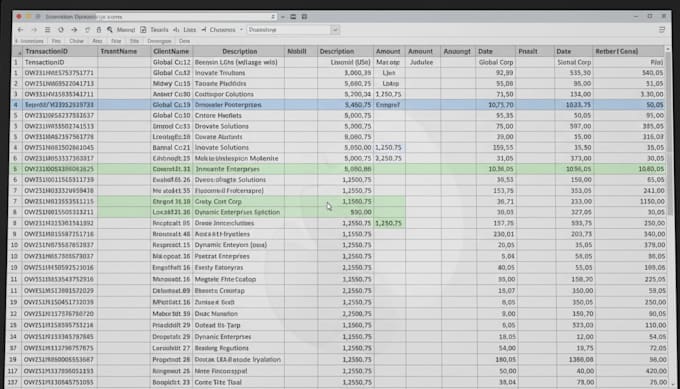Click row header number 117
Image resolution: width=680 pixels, height=389 pixels.
[x=13, y=371]
